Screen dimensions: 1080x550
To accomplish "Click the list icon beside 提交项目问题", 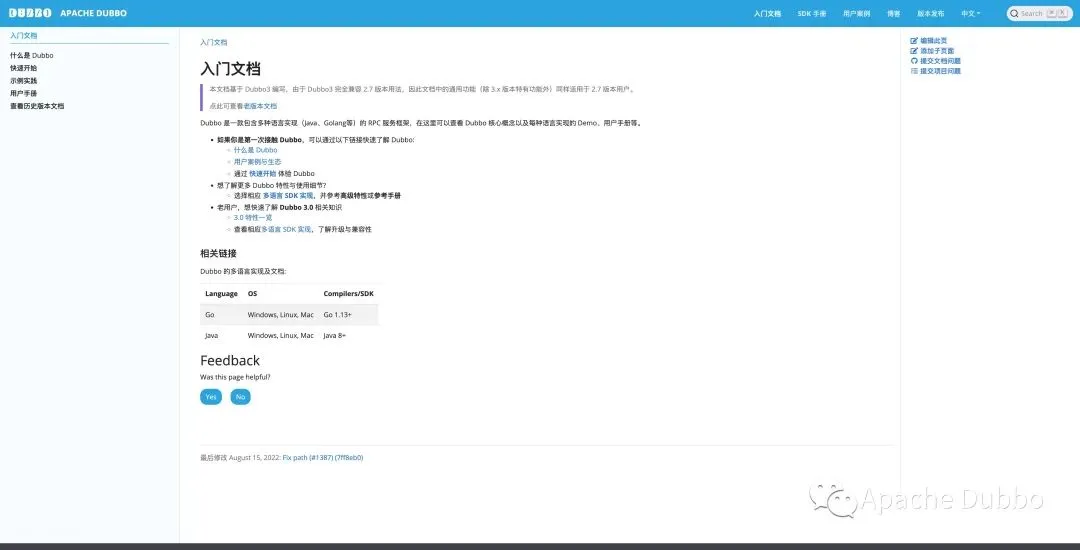I will [914, 71].
